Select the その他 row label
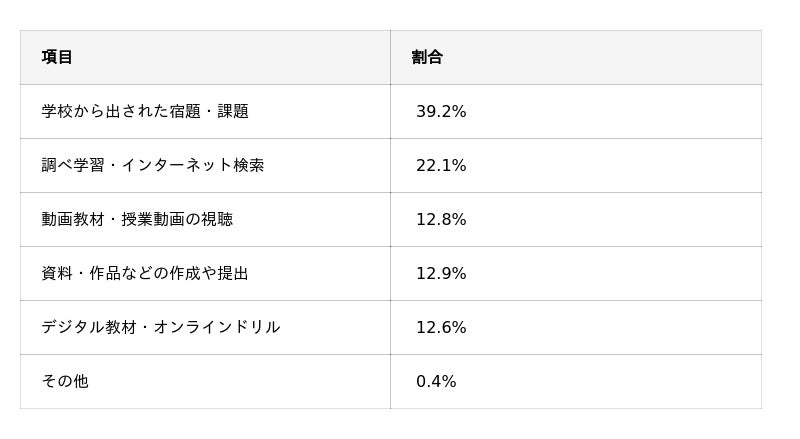Screen dimensions: 800x439 point(65,381)
